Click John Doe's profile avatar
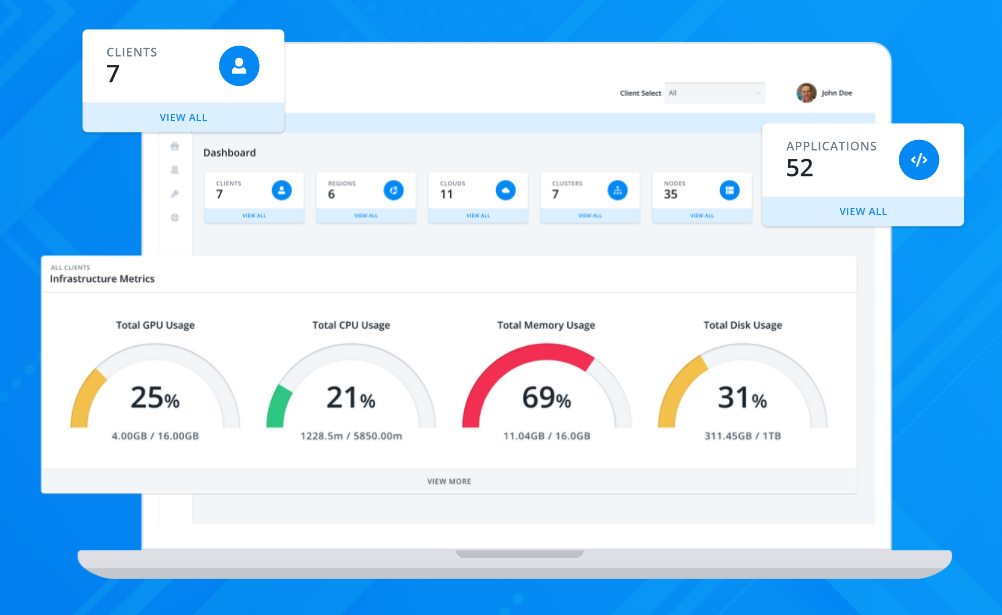This screenshot has width=1002, height=615. click(x=806, y=93)
